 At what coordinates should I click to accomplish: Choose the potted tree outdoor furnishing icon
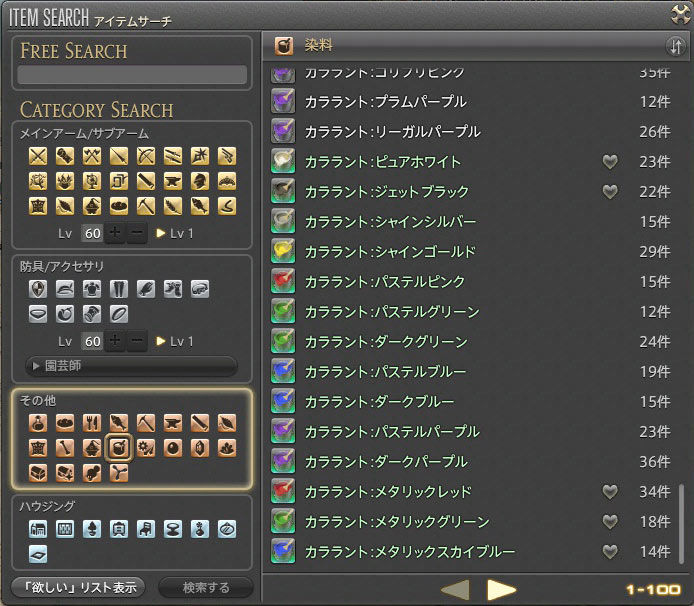click(92, 529)
